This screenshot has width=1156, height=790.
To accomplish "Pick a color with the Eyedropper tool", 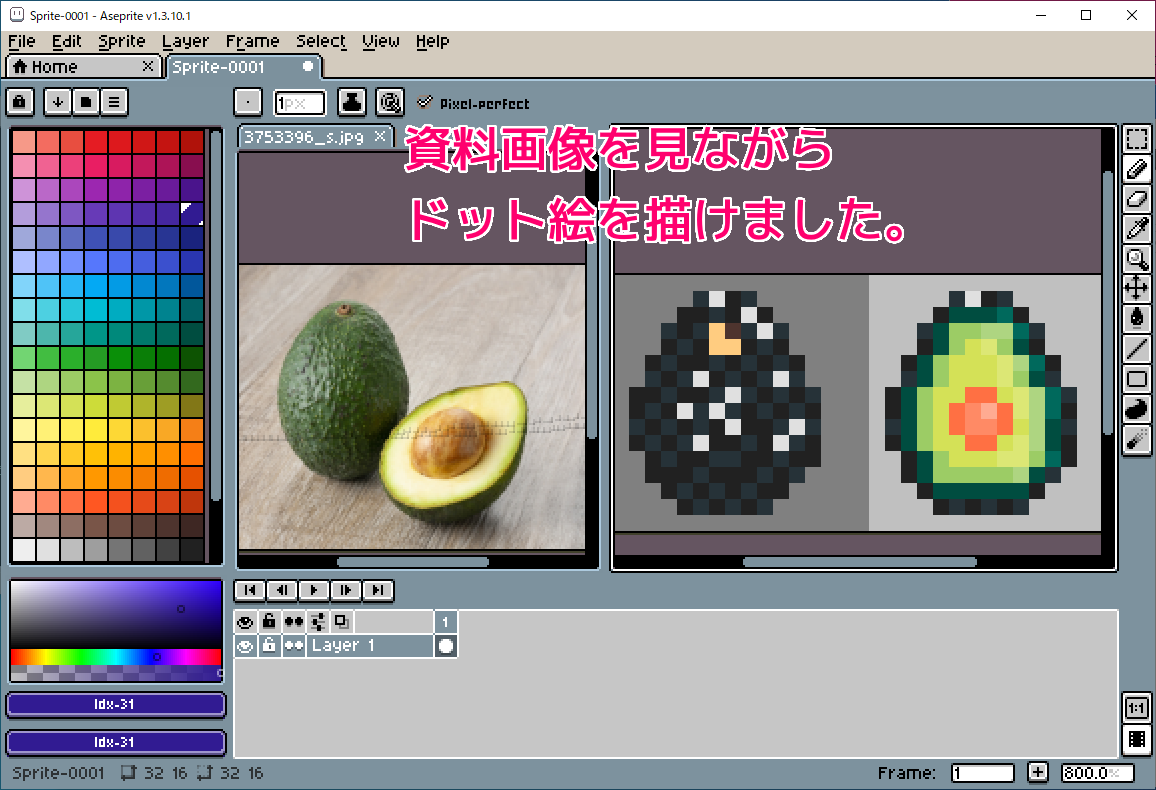I will click(1136, 229).
